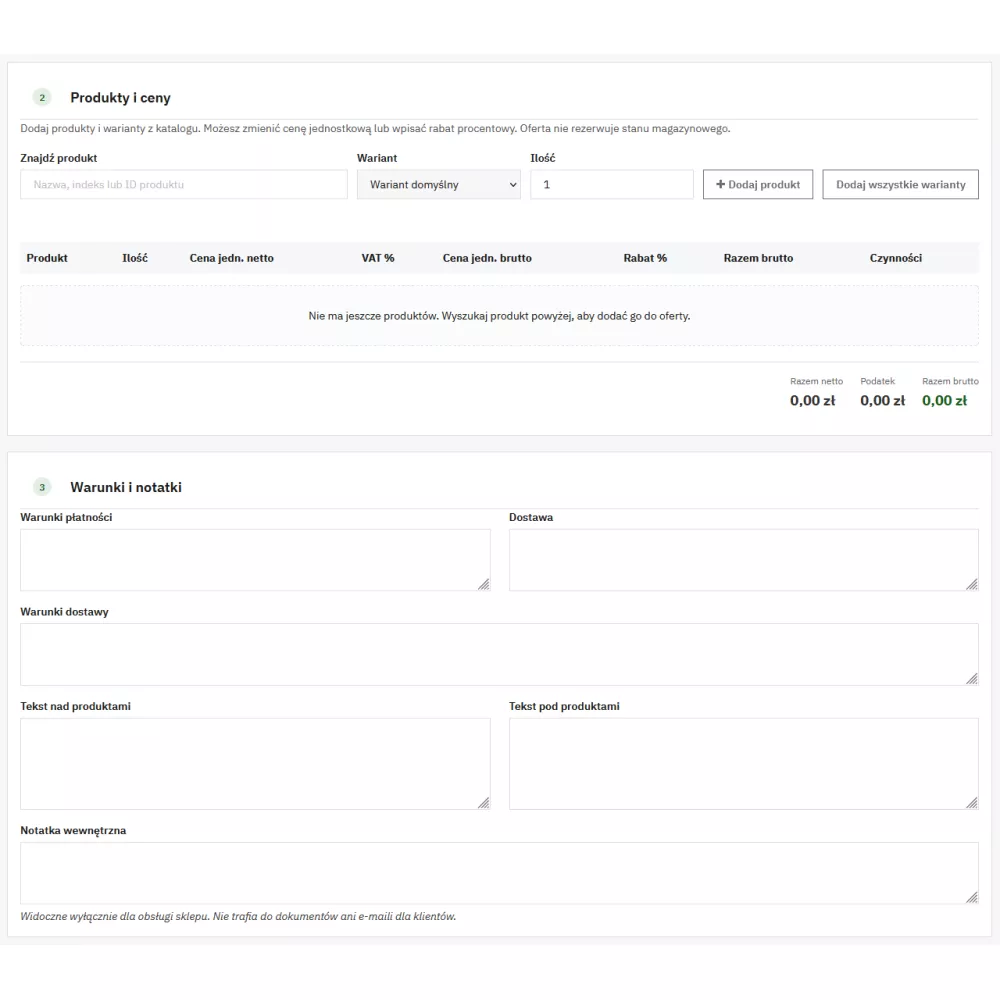Click resize handle of Tekst pod produktami
The image size is (1000, 1000).
972,803
